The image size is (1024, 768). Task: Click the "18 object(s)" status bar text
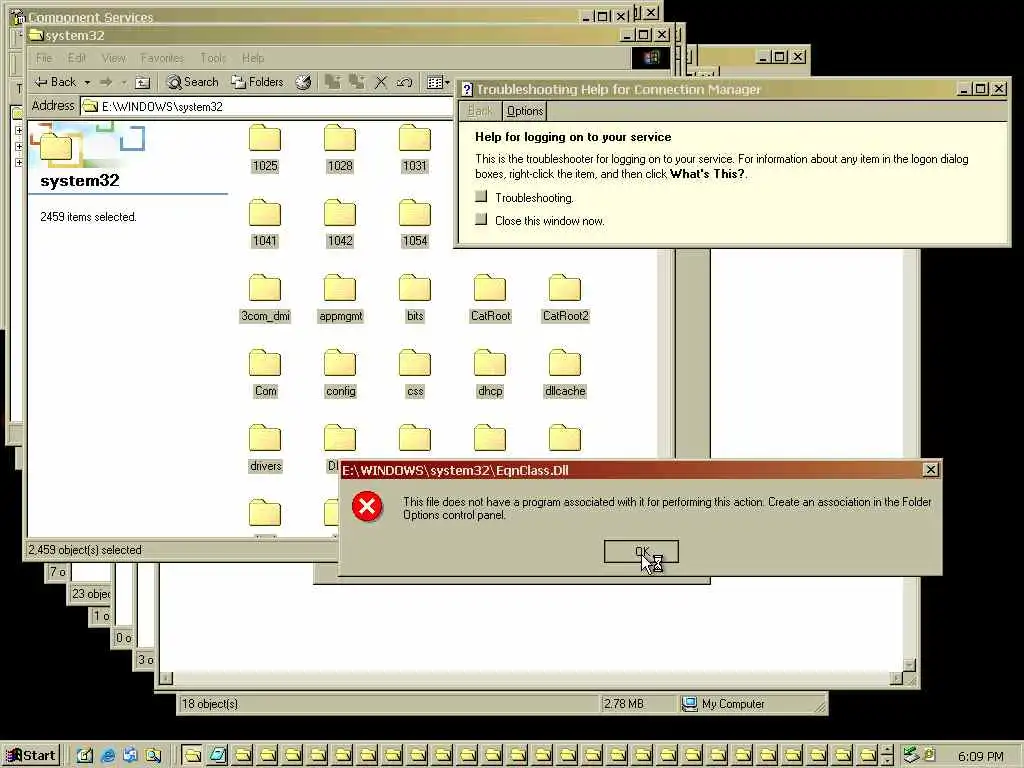(x=210, y=704)
